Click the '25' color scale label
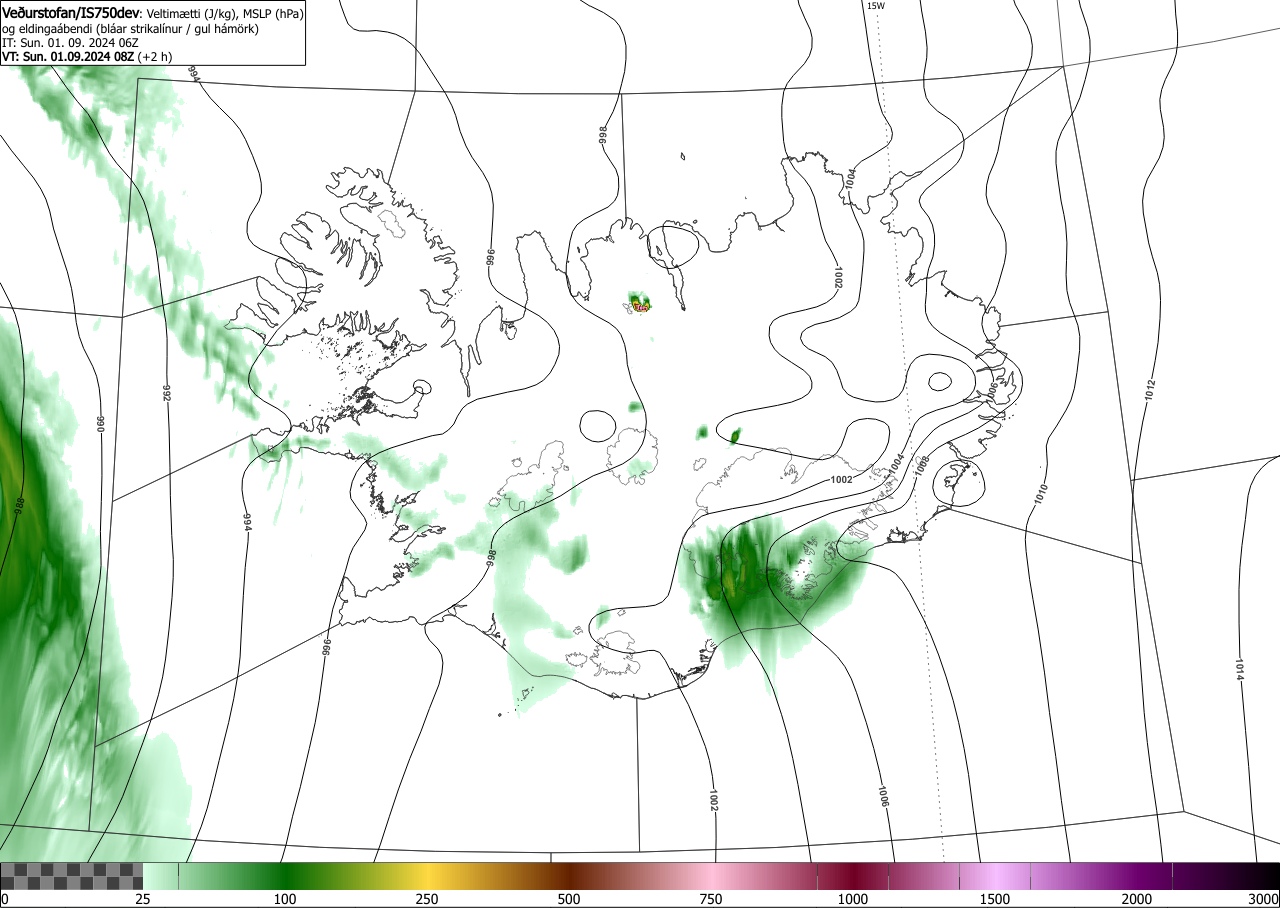 click(143, 899)
